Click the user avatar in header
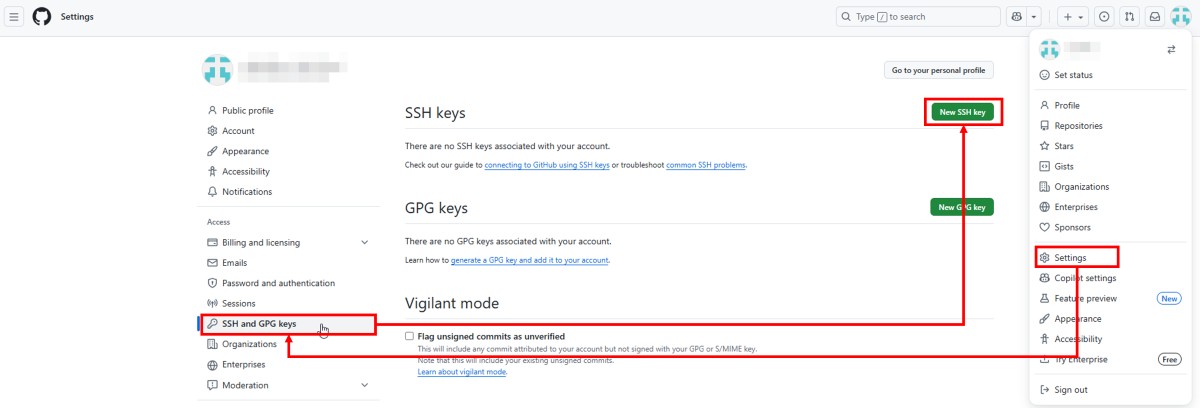Viewport: 1200px width, 408px height. pyautogui.click(x=1181, y=17)
